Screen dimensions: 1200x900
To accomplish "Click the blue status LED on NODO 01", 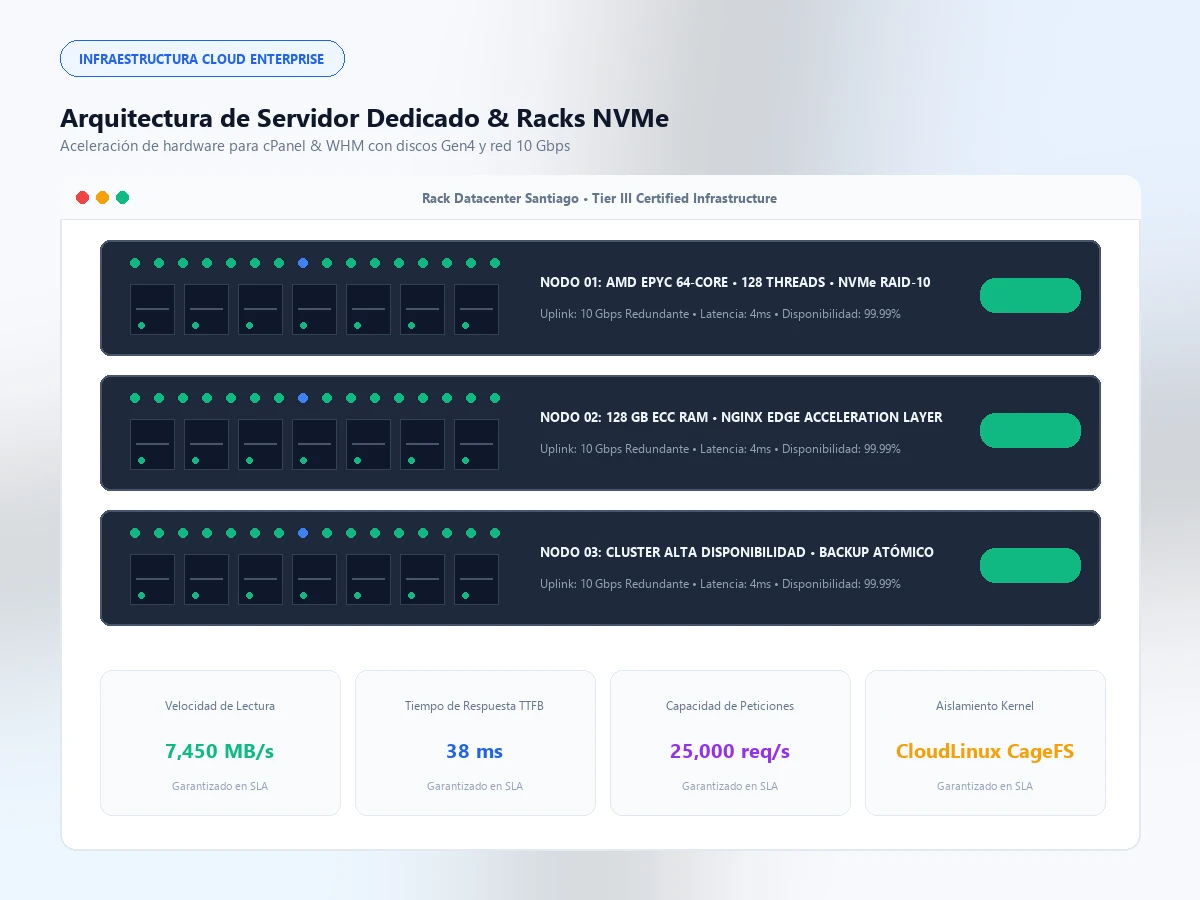I will [x=303, y=263].
